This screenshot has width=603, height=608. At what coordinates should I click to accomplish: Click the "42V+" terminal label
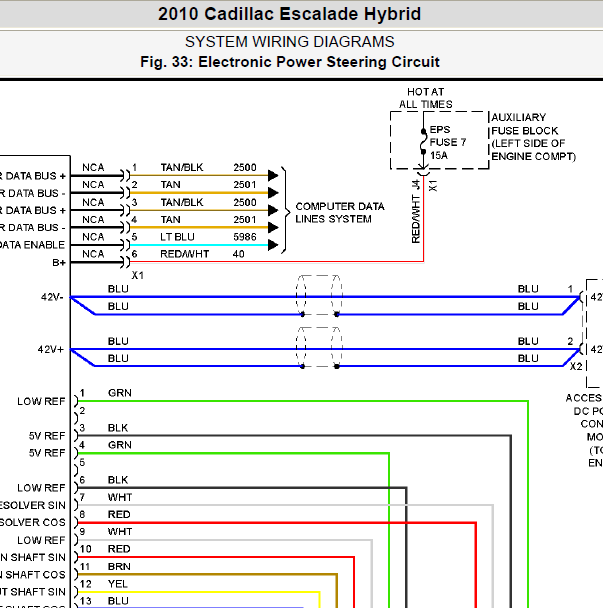point(50,349)
